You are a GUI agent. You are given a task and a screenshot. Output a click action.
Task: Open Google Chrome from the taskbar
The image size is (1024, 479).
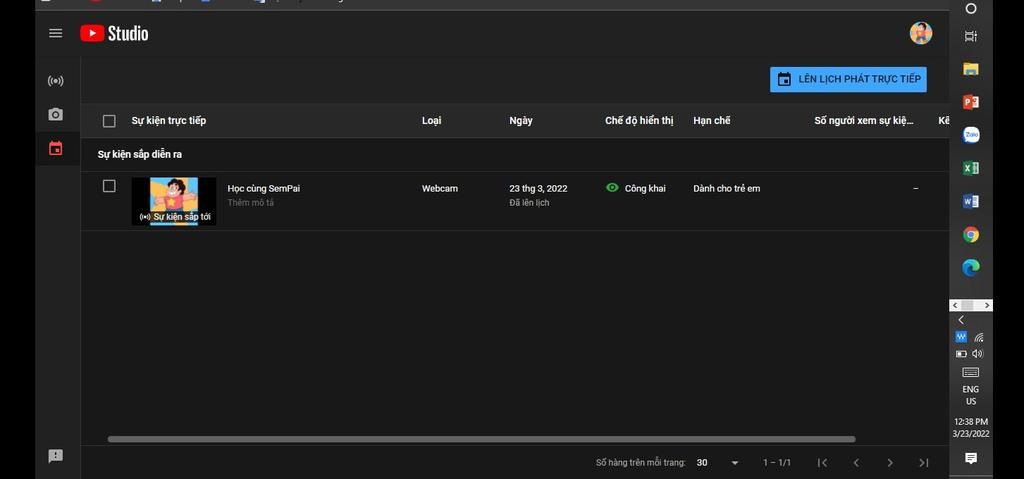click(x=971, y=235)
